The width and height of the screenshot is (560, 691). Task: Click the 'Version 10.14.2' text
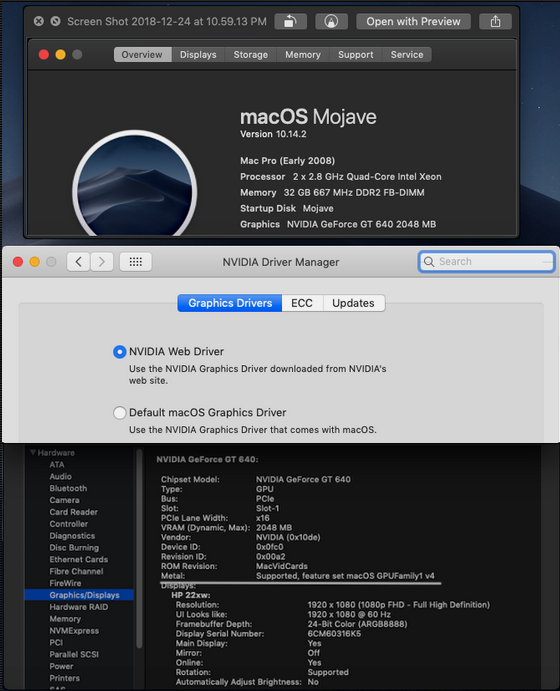(x=273, y=134)
